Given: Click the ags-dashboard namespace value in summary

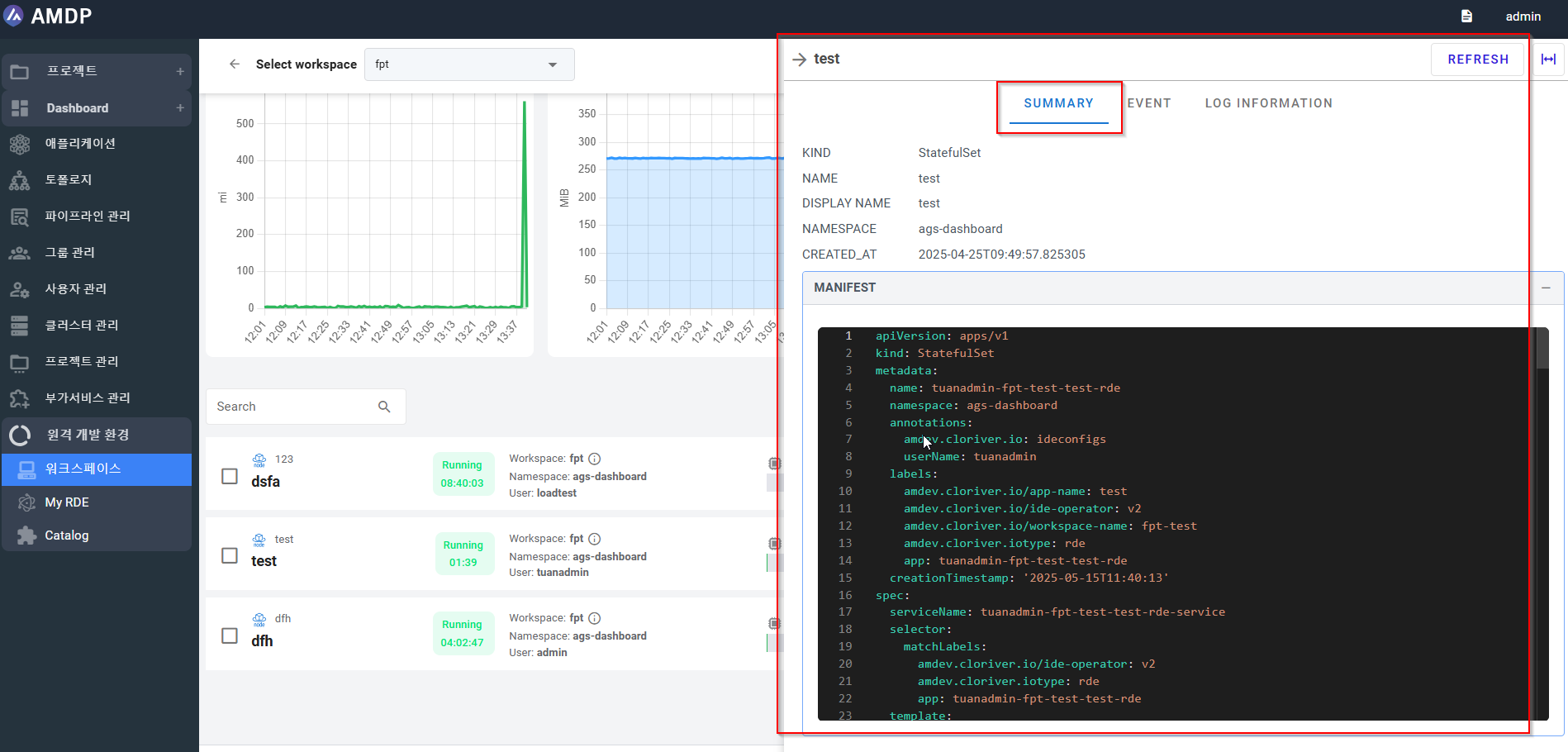Looking at the screenshot, I should (960, 229).
